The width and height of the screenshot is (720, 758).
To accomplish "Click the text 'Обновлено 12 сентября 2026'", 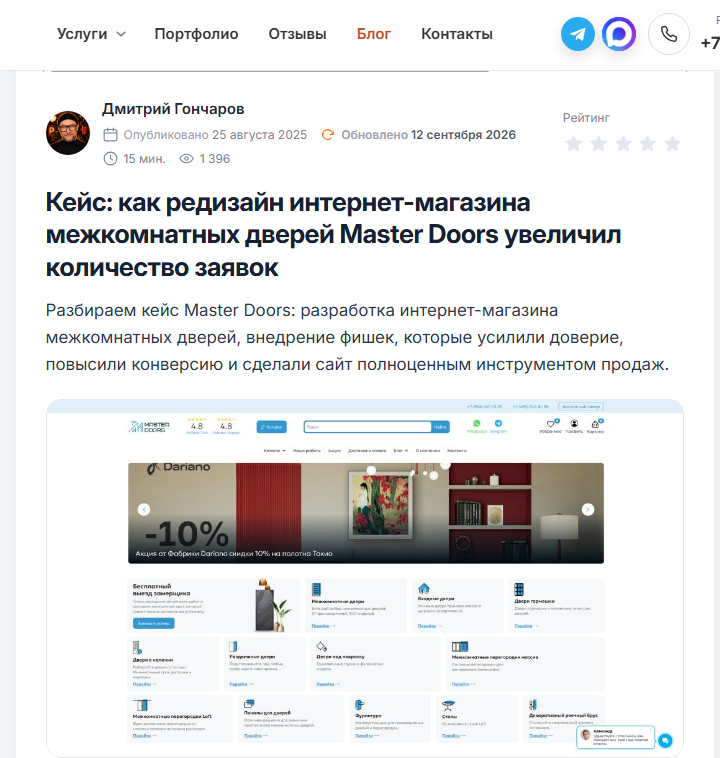I will [428, 135].
